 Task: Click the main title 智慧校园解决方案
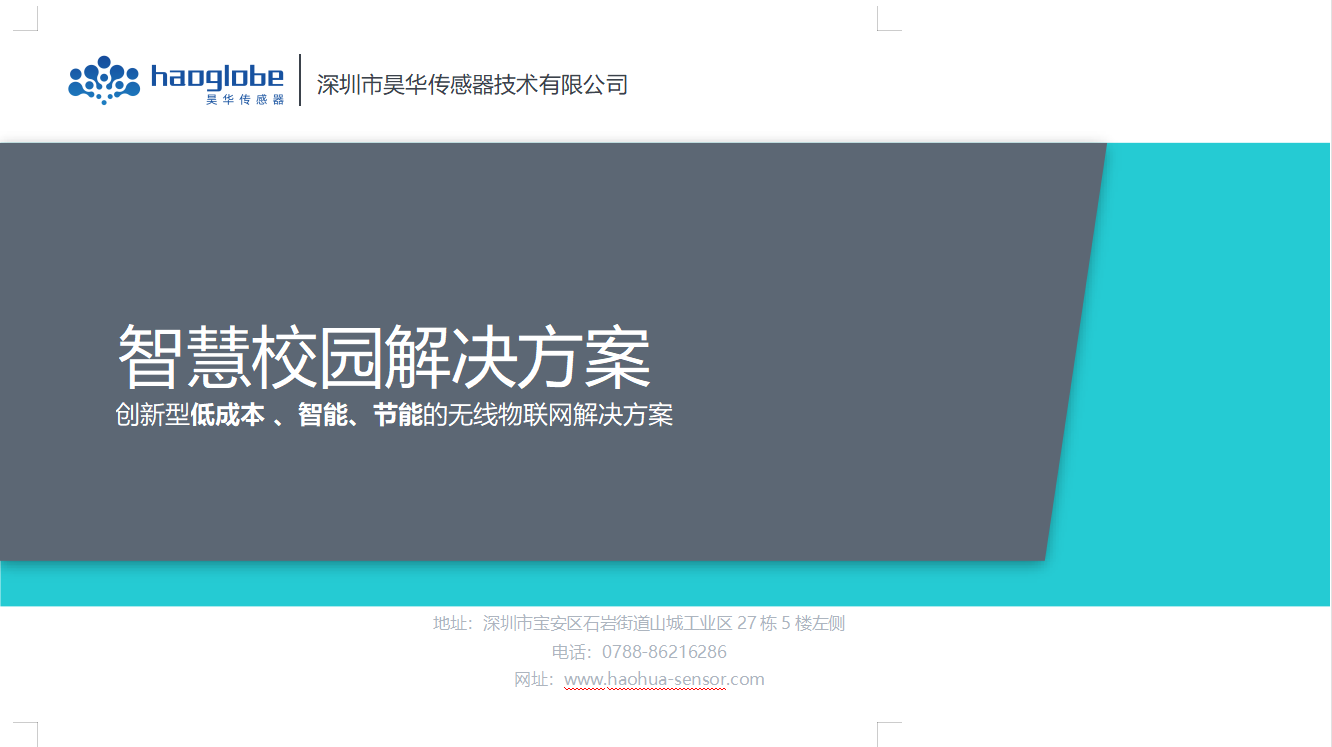click(384, 357)
